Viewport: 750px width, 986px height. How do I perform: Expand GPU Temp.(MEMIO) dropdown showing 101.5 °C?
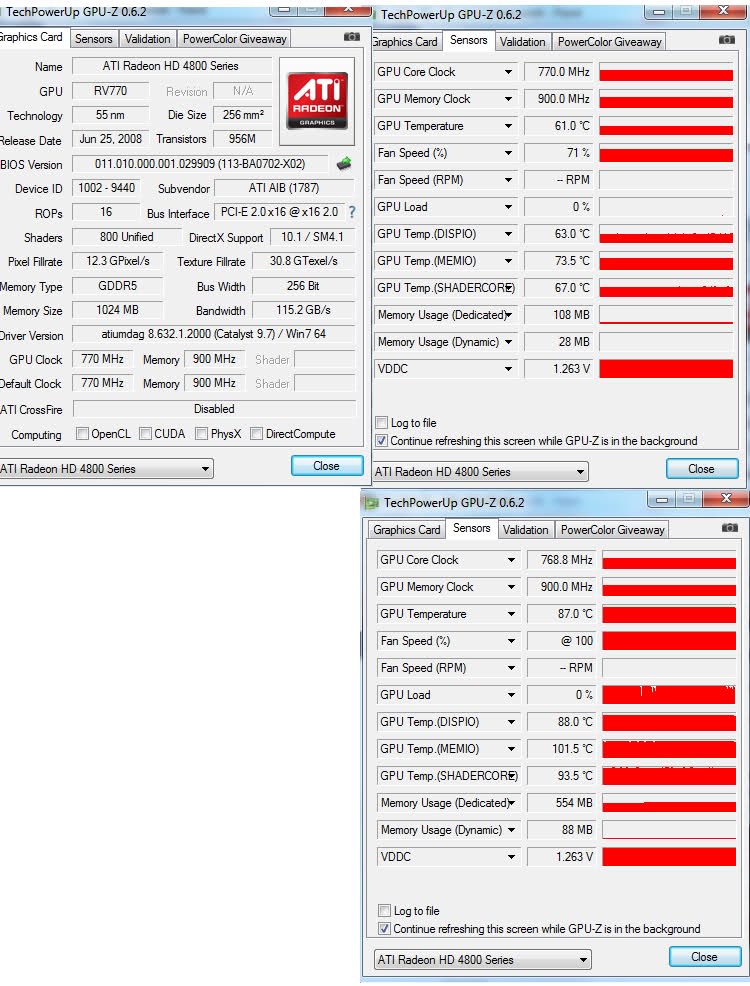(x=511, y=749)
